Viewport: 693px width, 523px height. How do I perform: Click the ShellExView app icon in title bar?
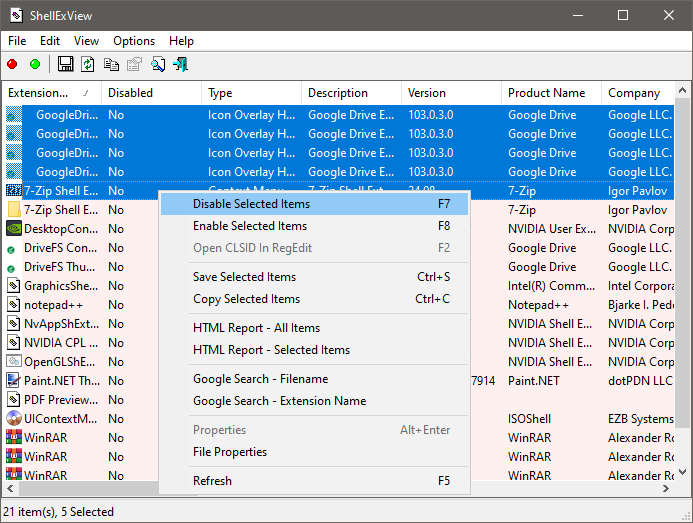click(x=16, y=15)
